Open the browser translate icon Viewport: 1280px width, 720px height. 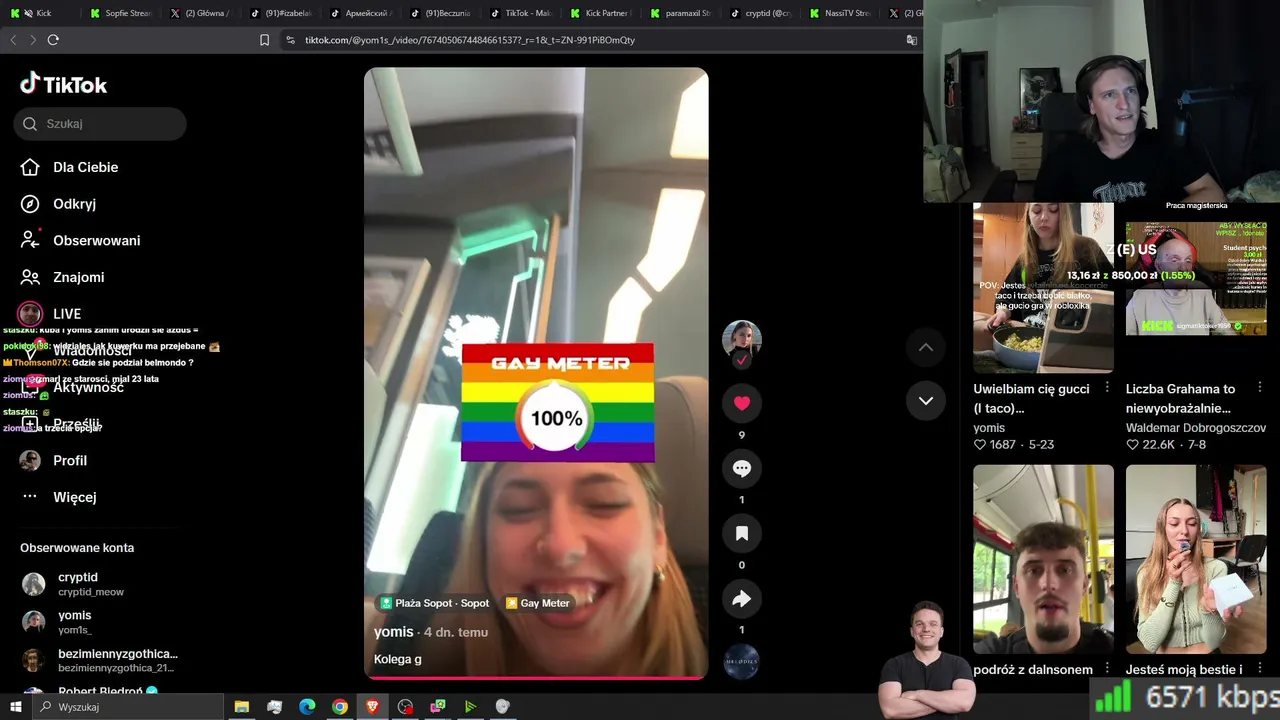(x=911, y=40)
